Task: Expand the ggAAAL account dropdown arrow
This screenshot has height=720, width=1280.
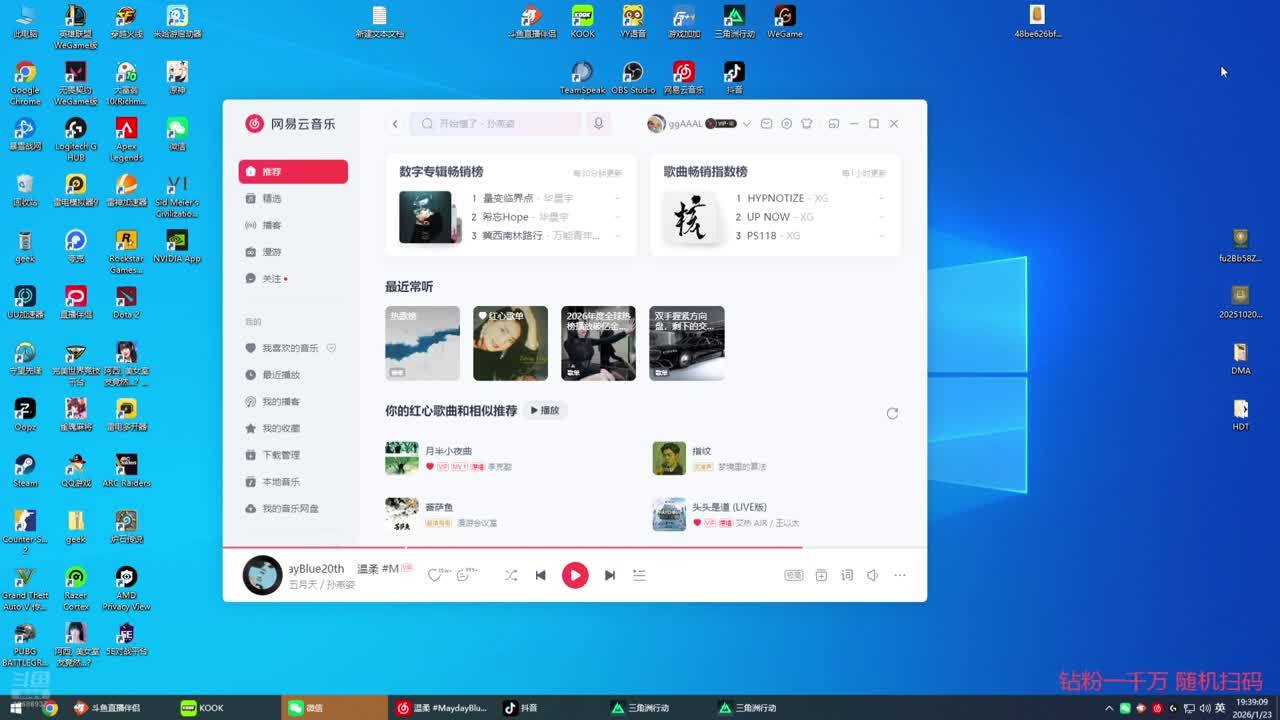Action: pyautogui.click(x=746, y=124)
